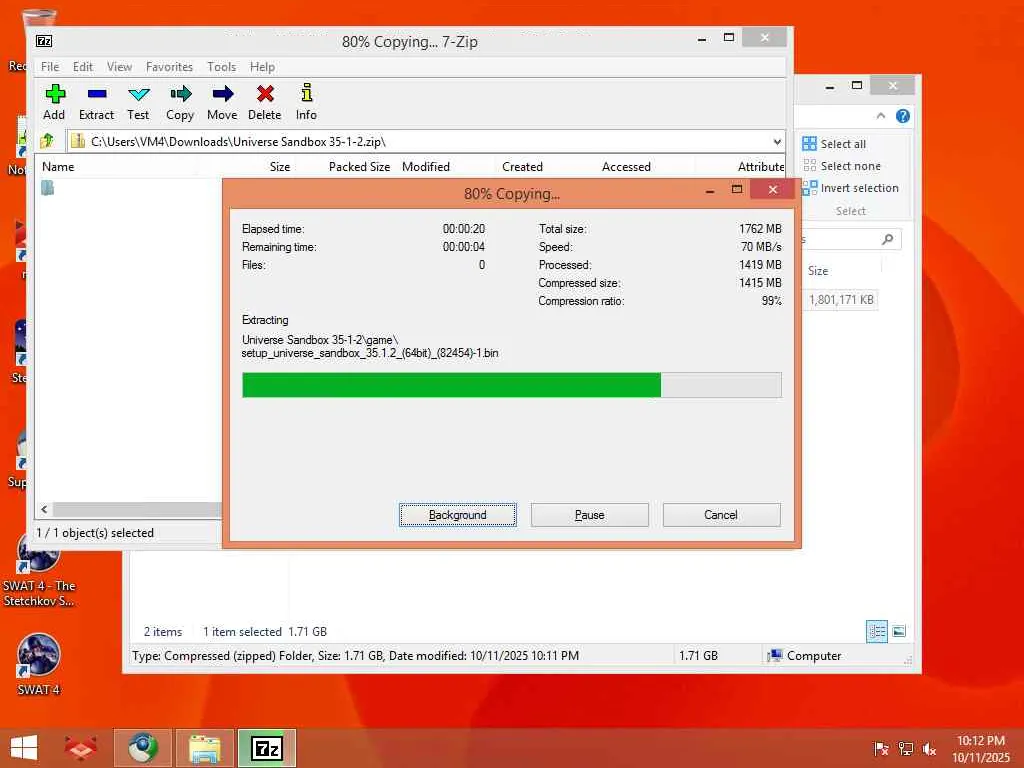Click Invert selection in Explorer
The height and width of the screenshot is (768, 1024).
click(850, 188)
